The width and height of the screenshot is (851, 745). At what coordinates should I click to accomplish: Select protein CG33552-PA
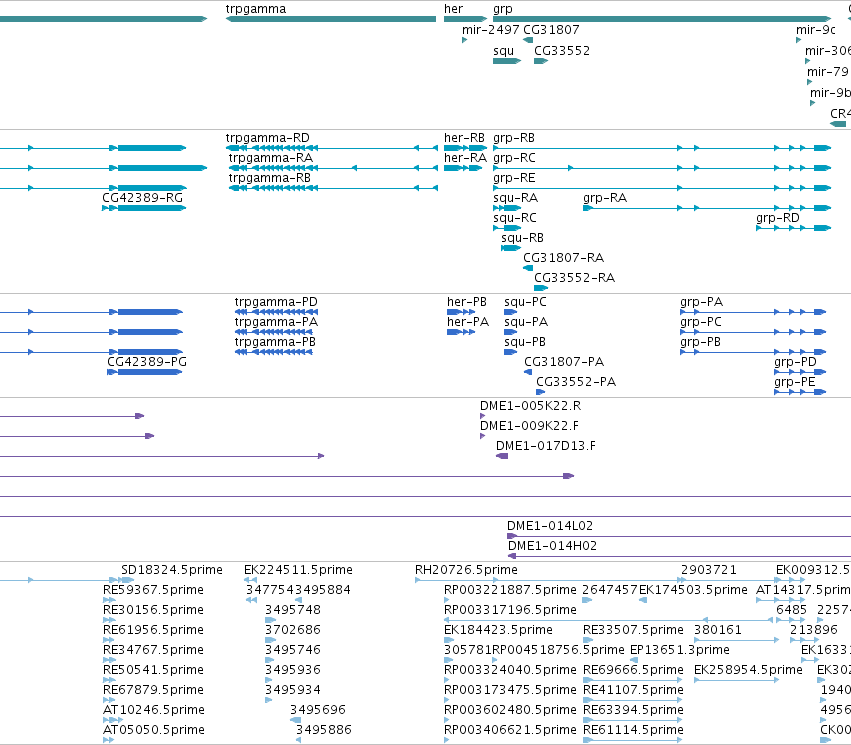(x=541, y=392)
